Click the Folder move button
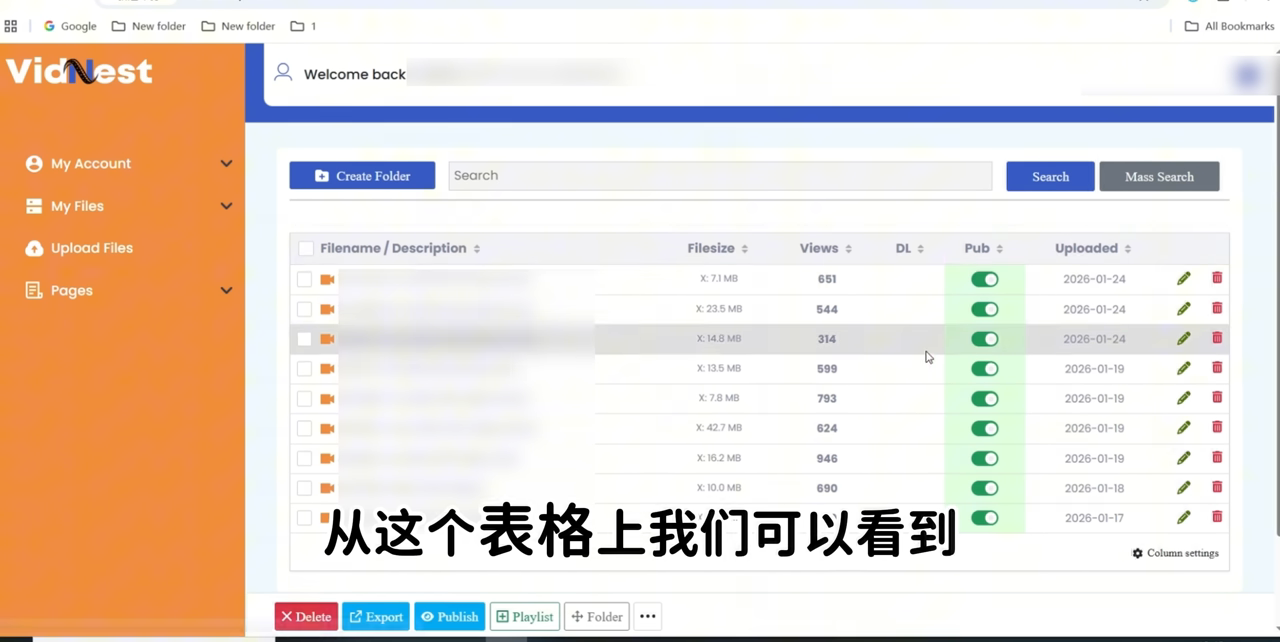This screenshot has height=642, width=1280. pos(597,616)
